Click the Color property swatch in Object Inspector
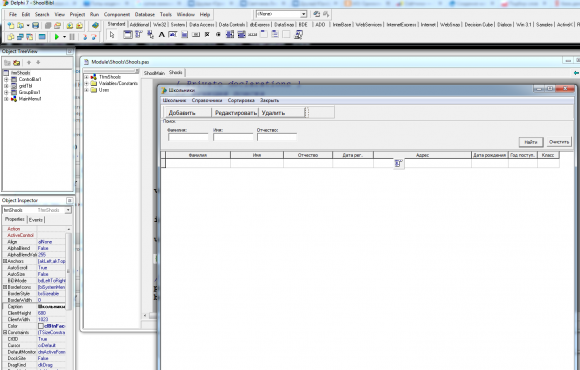This screenshot has height=370, width=580. 41,326
